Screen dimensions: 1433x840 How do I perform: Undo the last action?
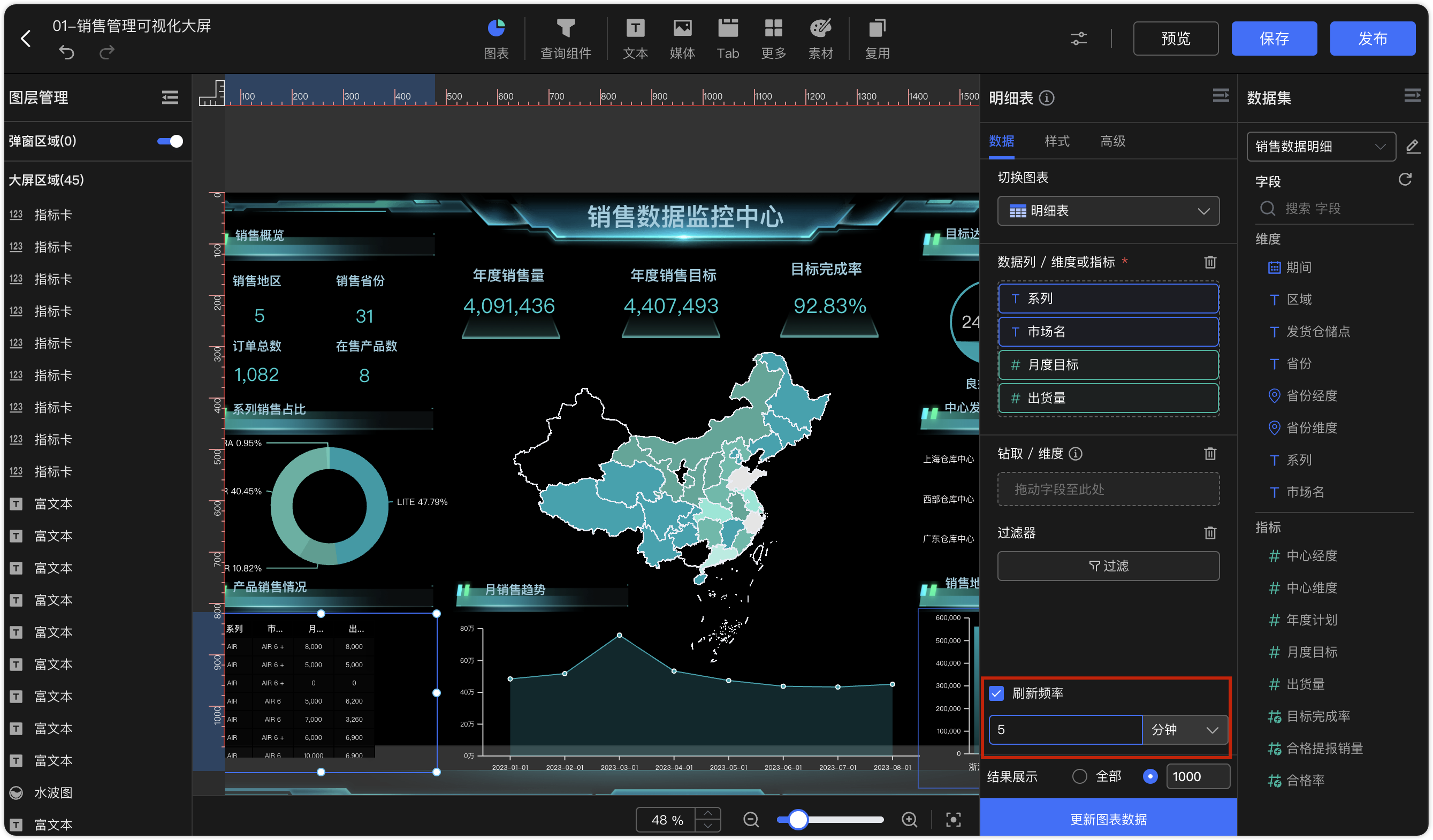coord(66,53)
